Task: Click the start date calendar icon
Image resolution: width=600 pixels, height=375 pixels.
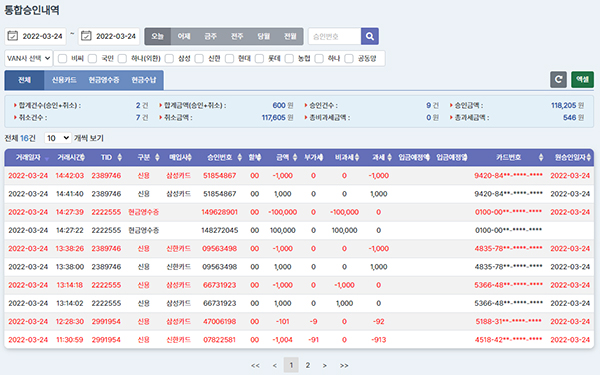Action: pos(13,36)
